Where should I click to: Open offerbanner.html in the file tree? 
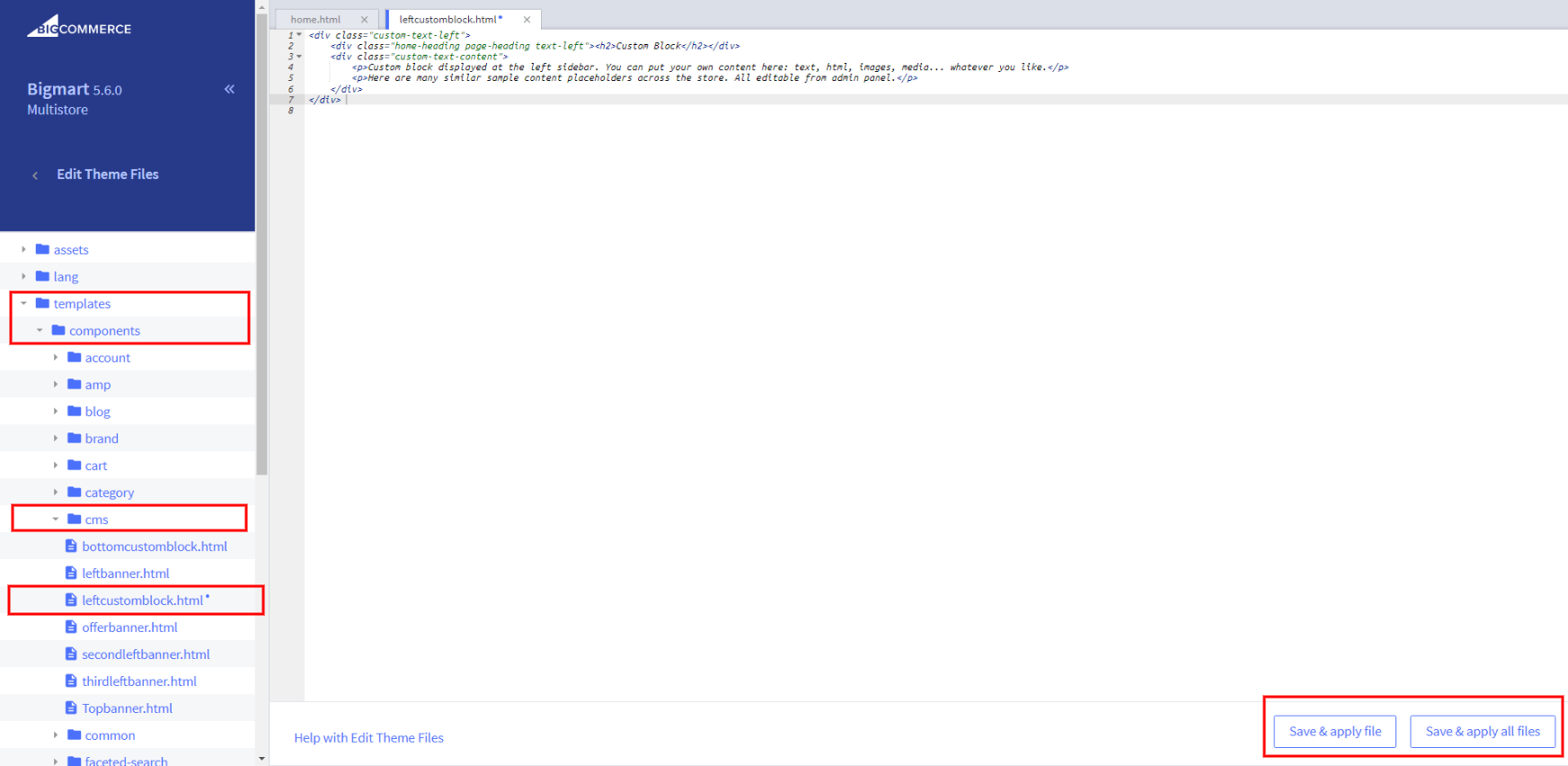129,628
